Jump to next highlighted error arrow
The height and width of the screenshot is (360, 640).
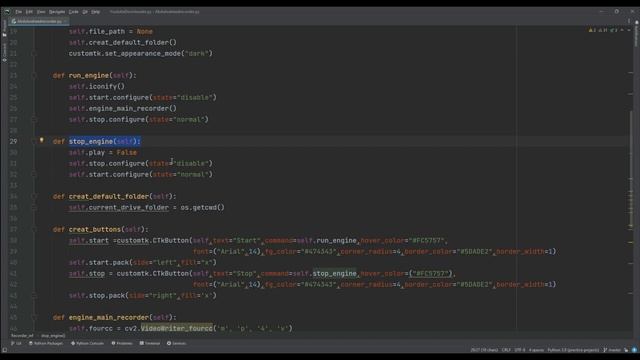click(x=629, y=30)
